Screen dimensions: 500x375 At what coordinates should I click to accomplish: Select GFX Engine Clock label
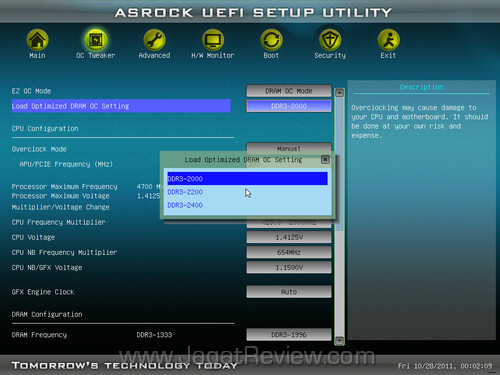[43, 292]
